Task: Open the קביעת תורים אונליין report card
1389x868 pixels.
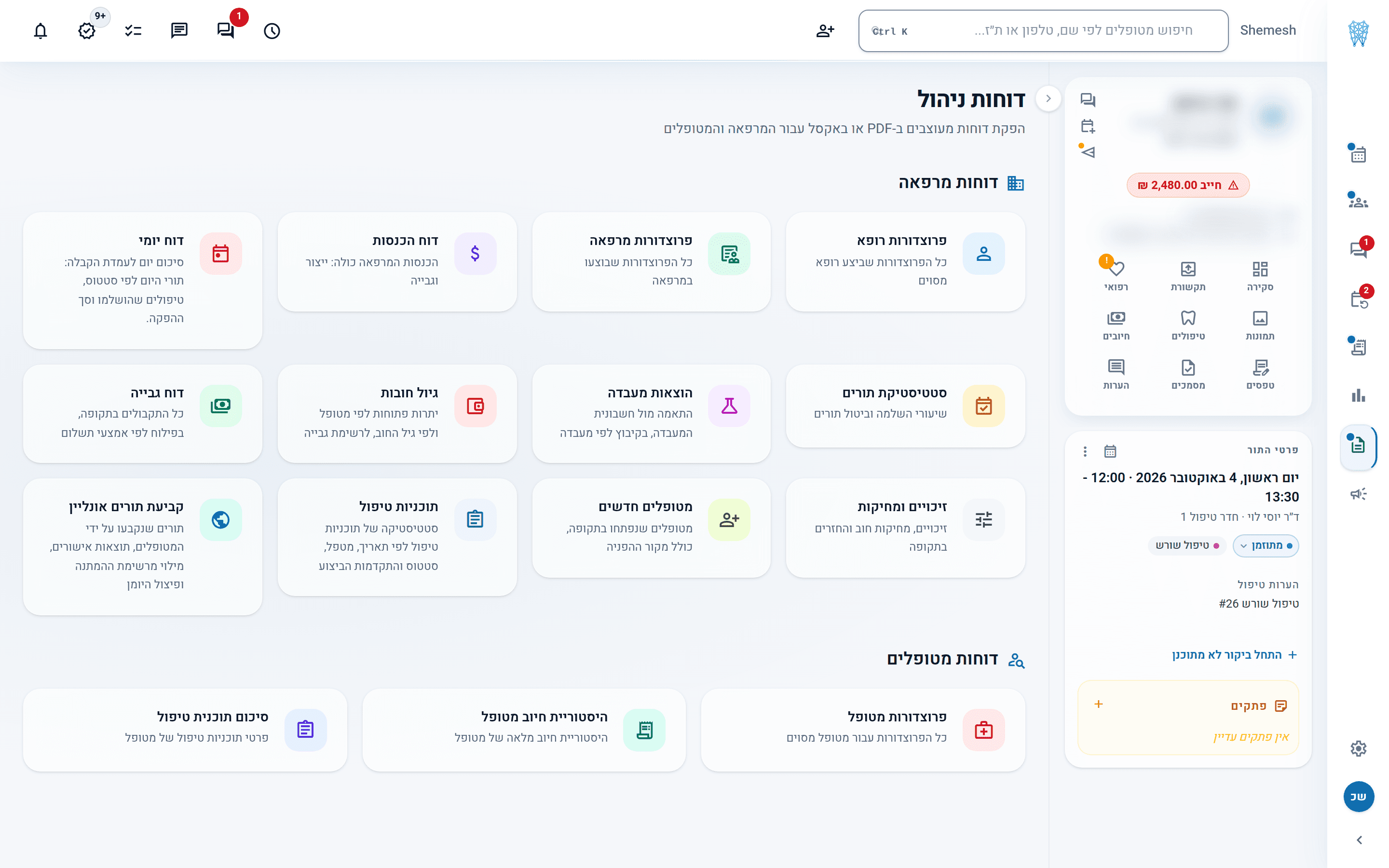Action: click(142, 546)
